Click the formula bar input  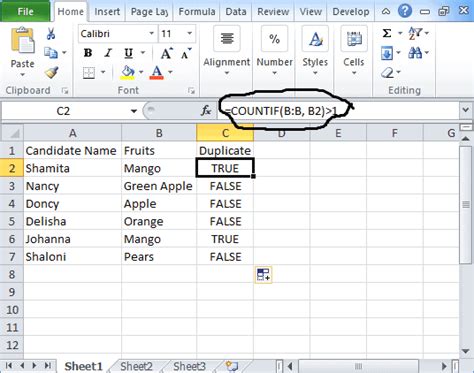pyautogui.click(x=338, y=110)
